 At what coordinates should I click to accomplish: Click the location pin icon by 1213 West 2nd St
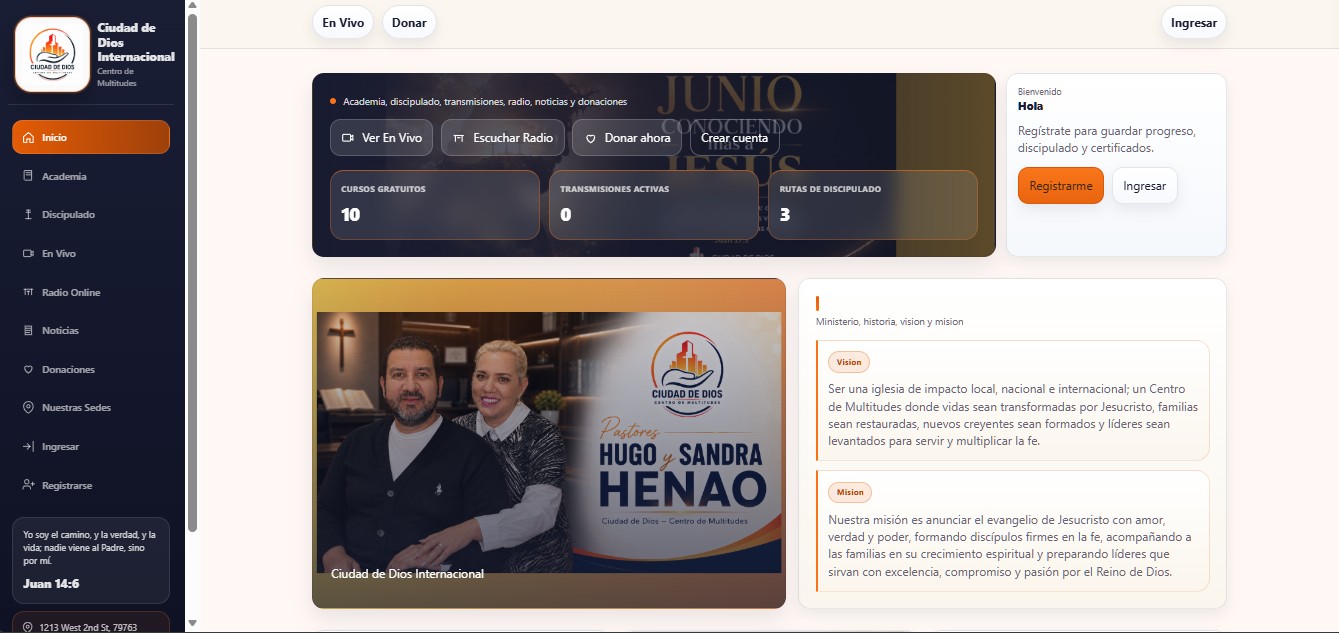click(28, 627)
